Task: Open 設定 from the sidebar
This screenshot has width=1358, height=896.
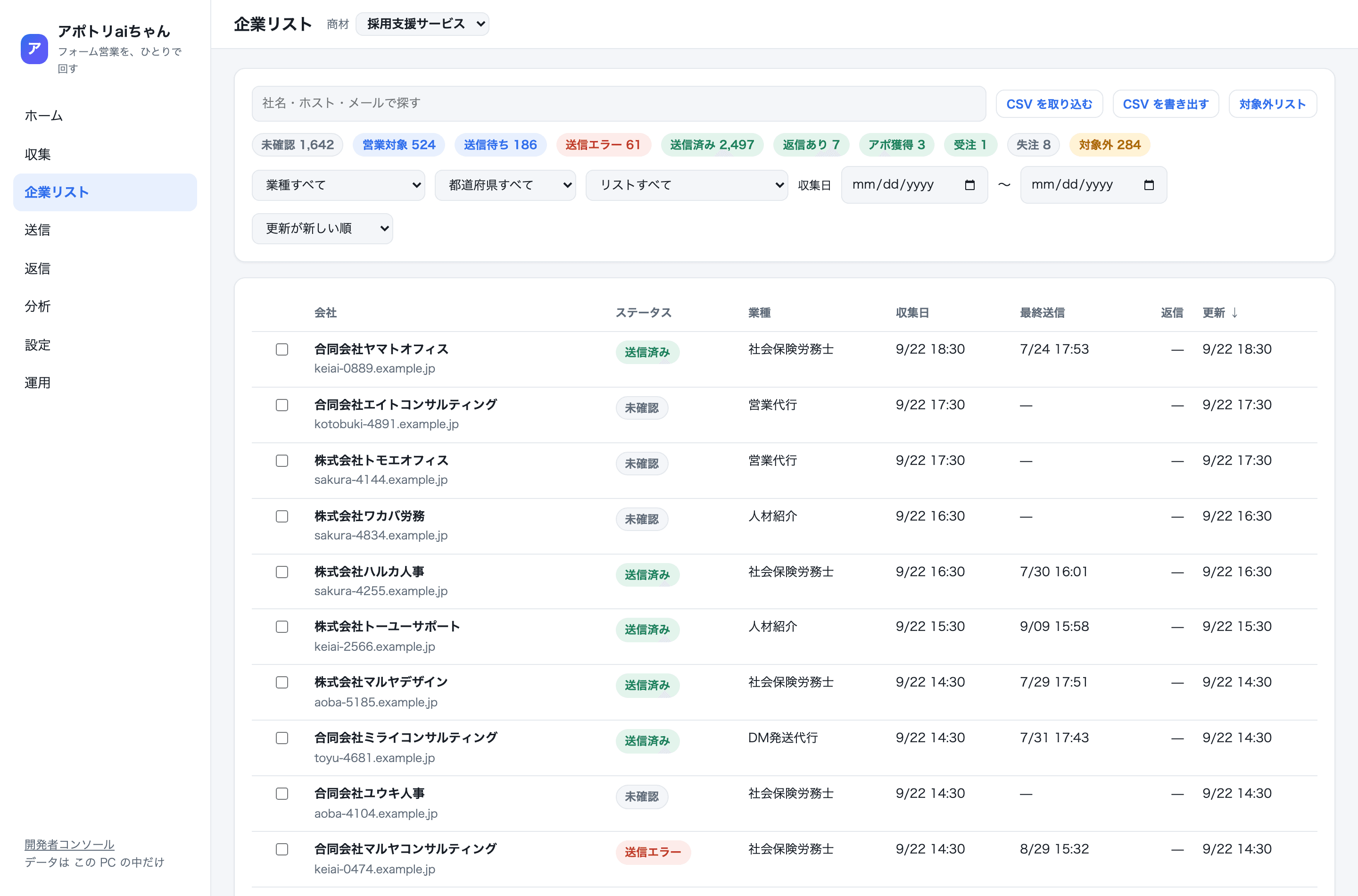Action: click(105, 345)
